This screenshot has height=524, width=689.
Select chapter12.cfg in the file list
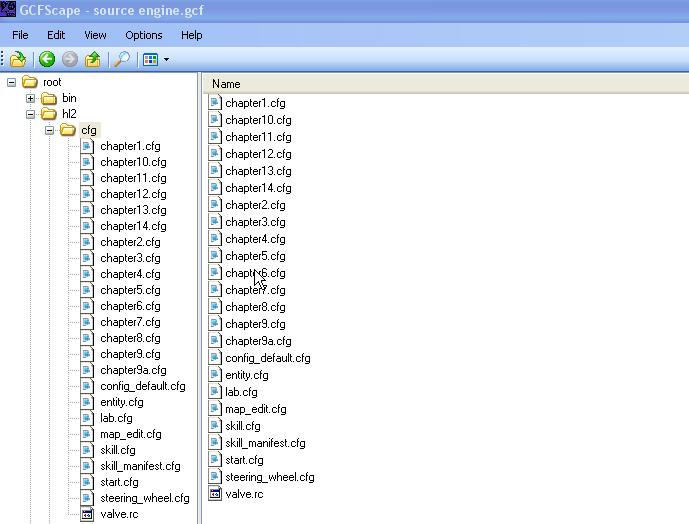[258, 154]
